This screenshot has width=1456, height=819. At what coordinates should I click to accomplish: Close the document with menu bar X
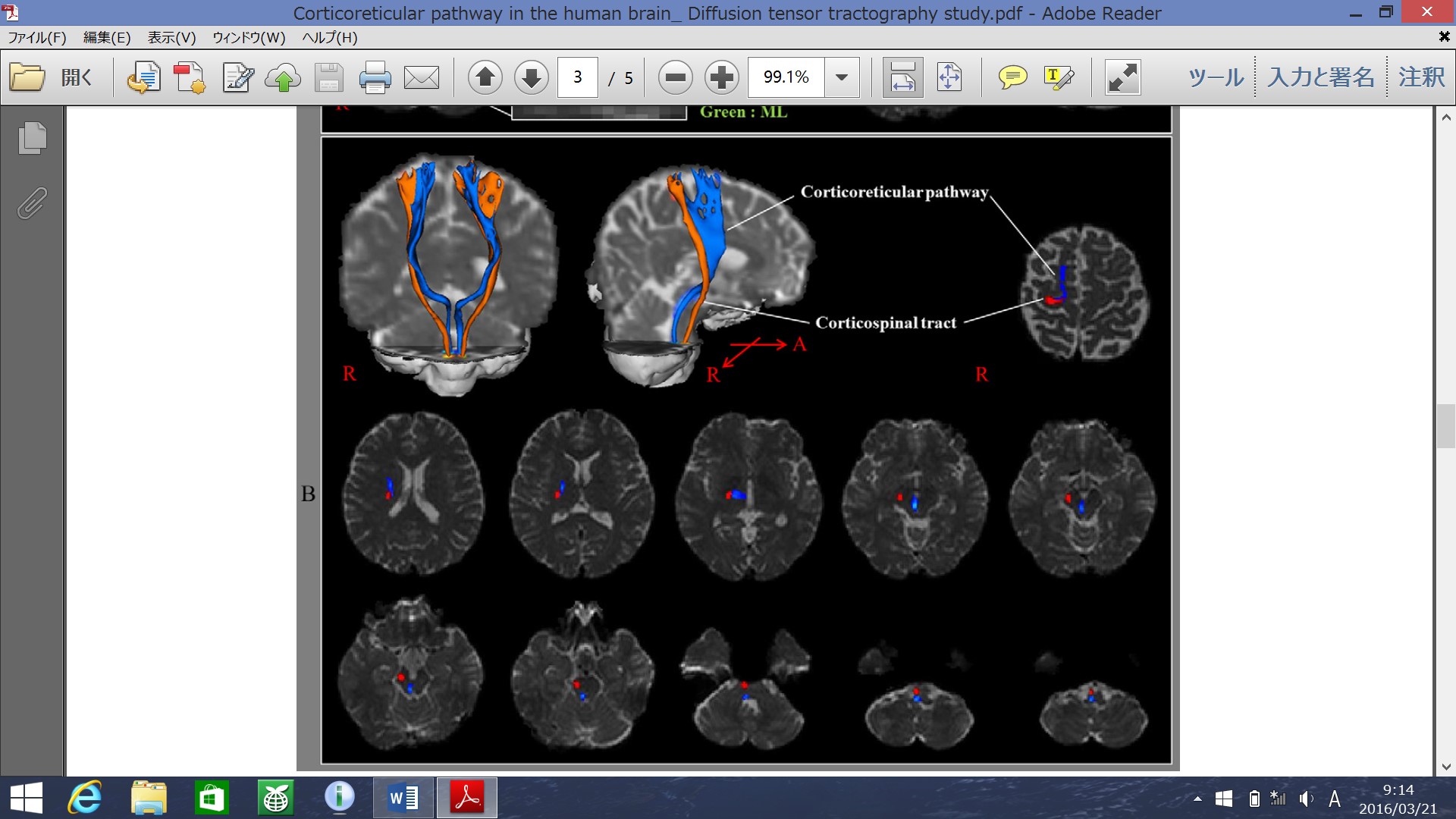pos(1444,36)
